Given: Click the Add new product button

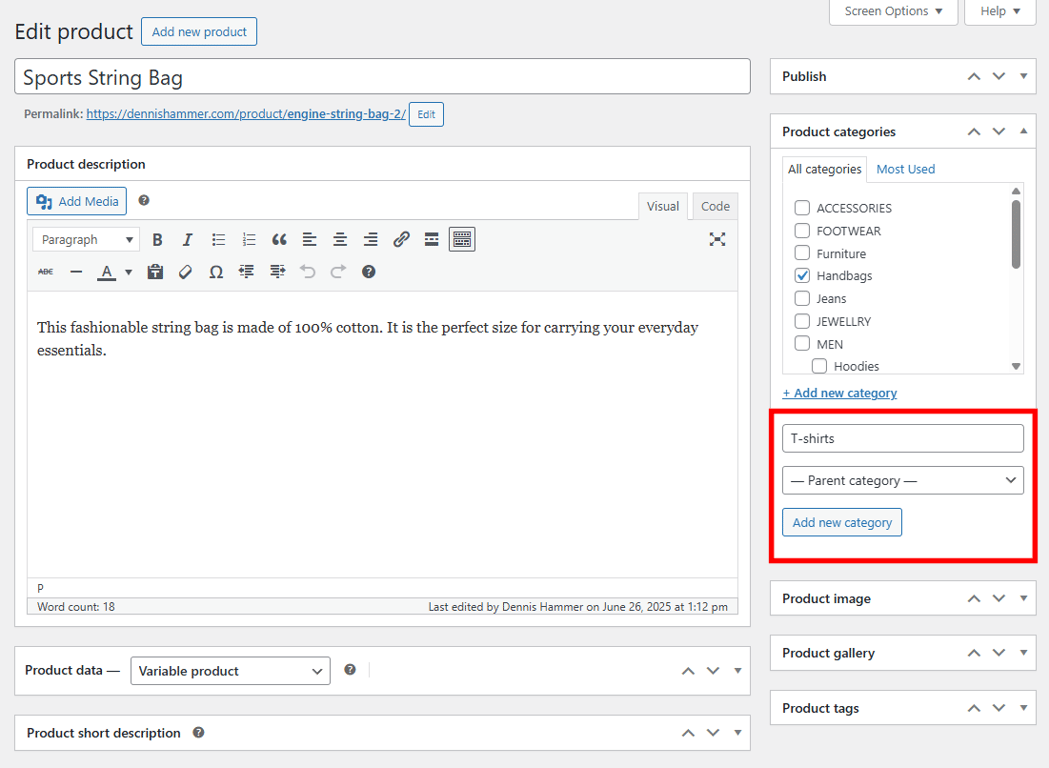Looking at the screenshot, I should (x=198, y=31).
